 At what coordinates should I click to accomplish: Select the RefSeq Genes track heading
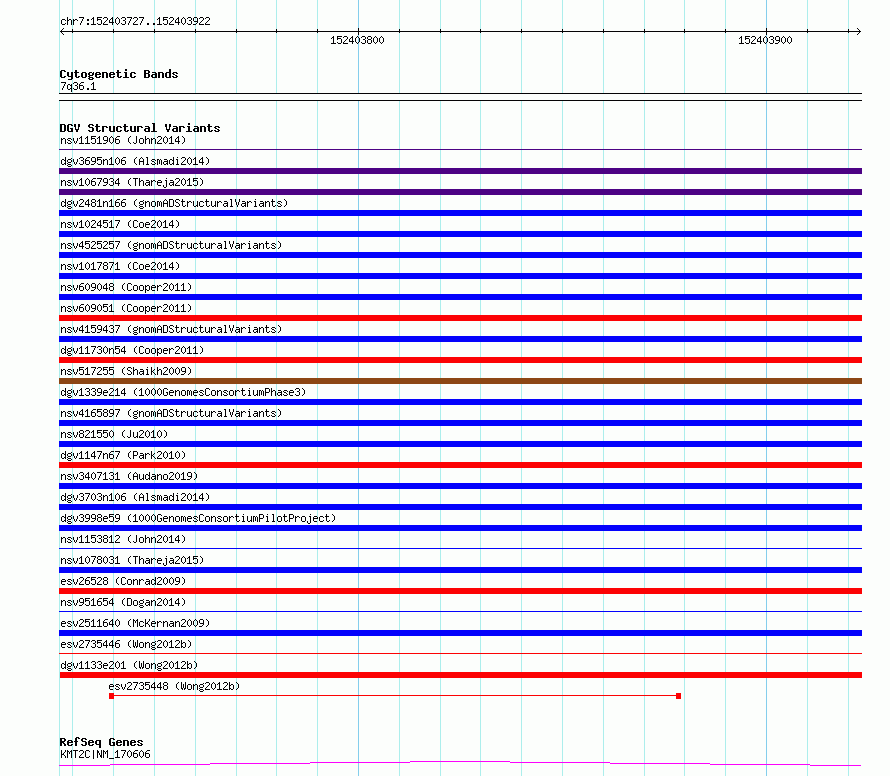pos(101,742)
